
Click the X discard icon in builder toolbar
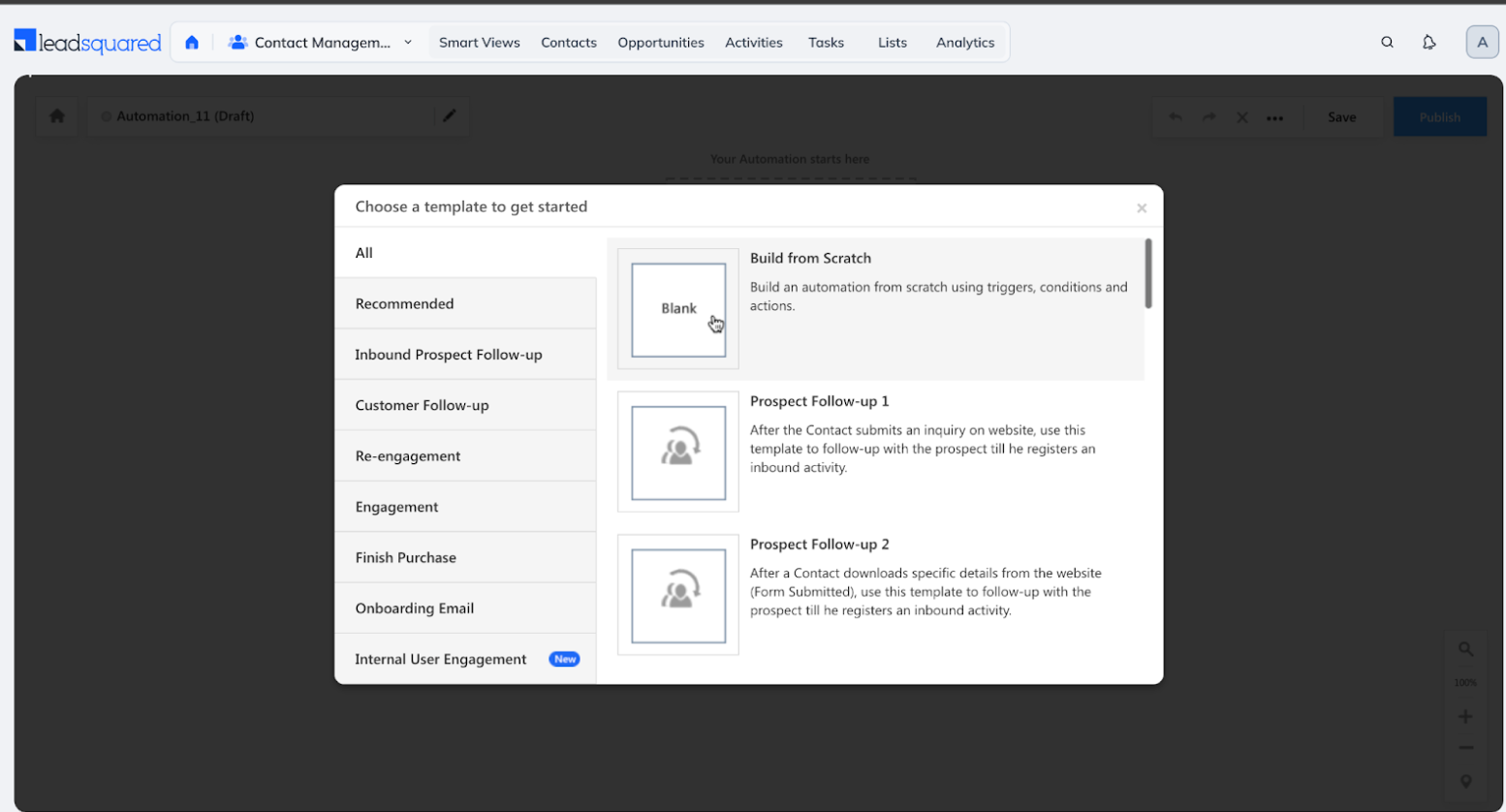1242,117
